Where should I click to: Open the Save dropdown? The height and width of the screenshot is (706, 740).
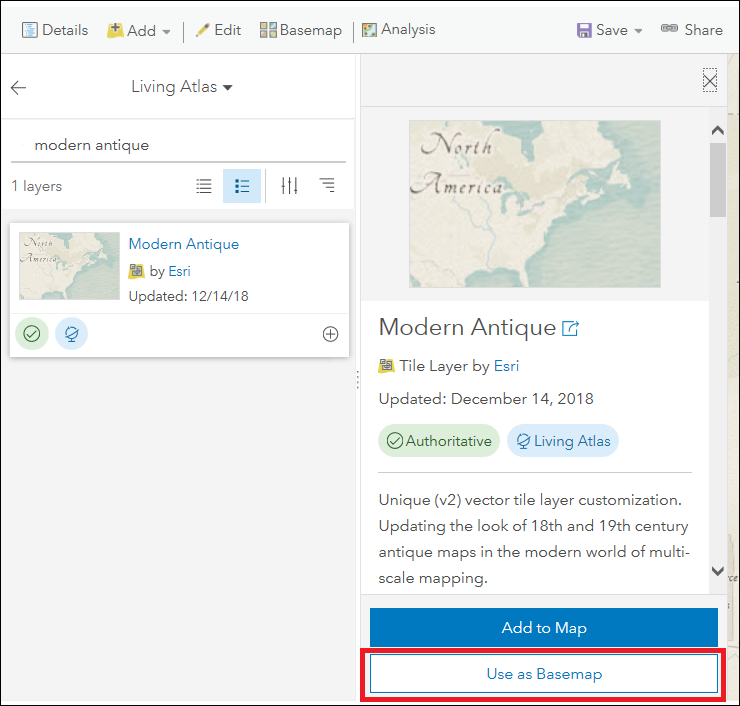point(609,30)
